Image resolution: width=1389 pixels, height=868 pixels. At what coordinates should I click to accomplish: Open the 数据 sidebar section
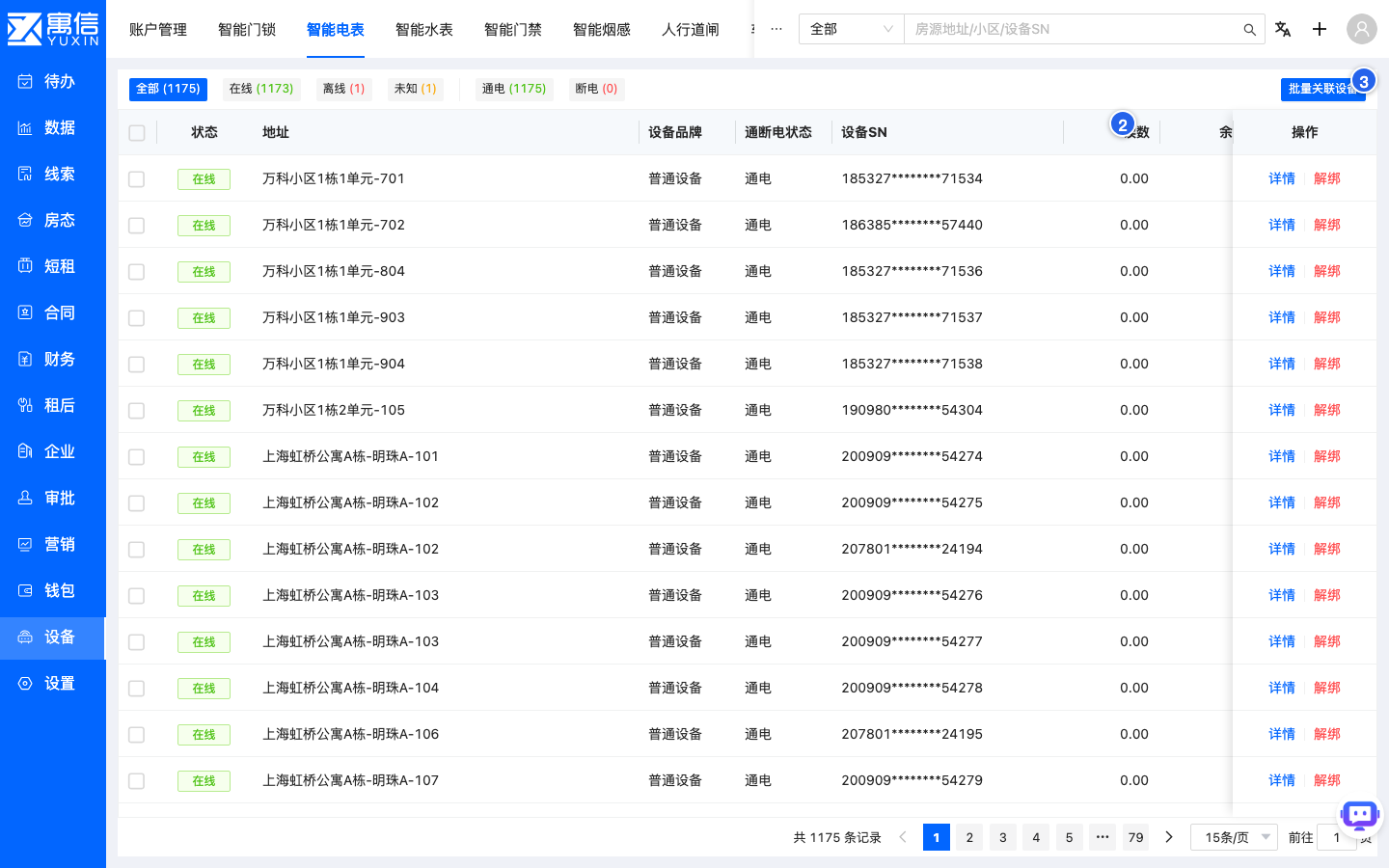click(x=52, y=127)
